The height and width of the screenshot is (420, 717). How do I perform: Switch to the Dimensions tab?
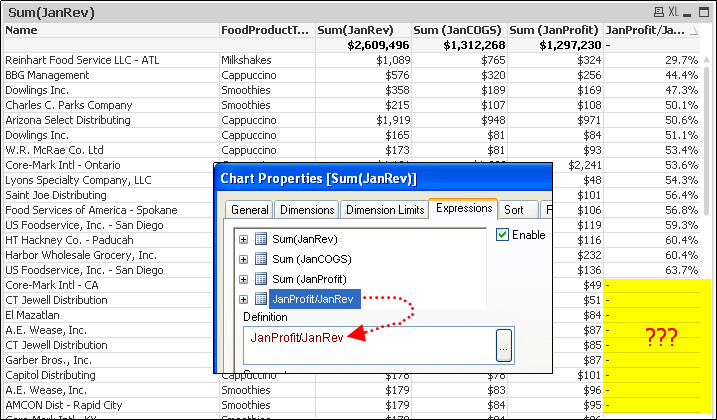click(307, 210)
